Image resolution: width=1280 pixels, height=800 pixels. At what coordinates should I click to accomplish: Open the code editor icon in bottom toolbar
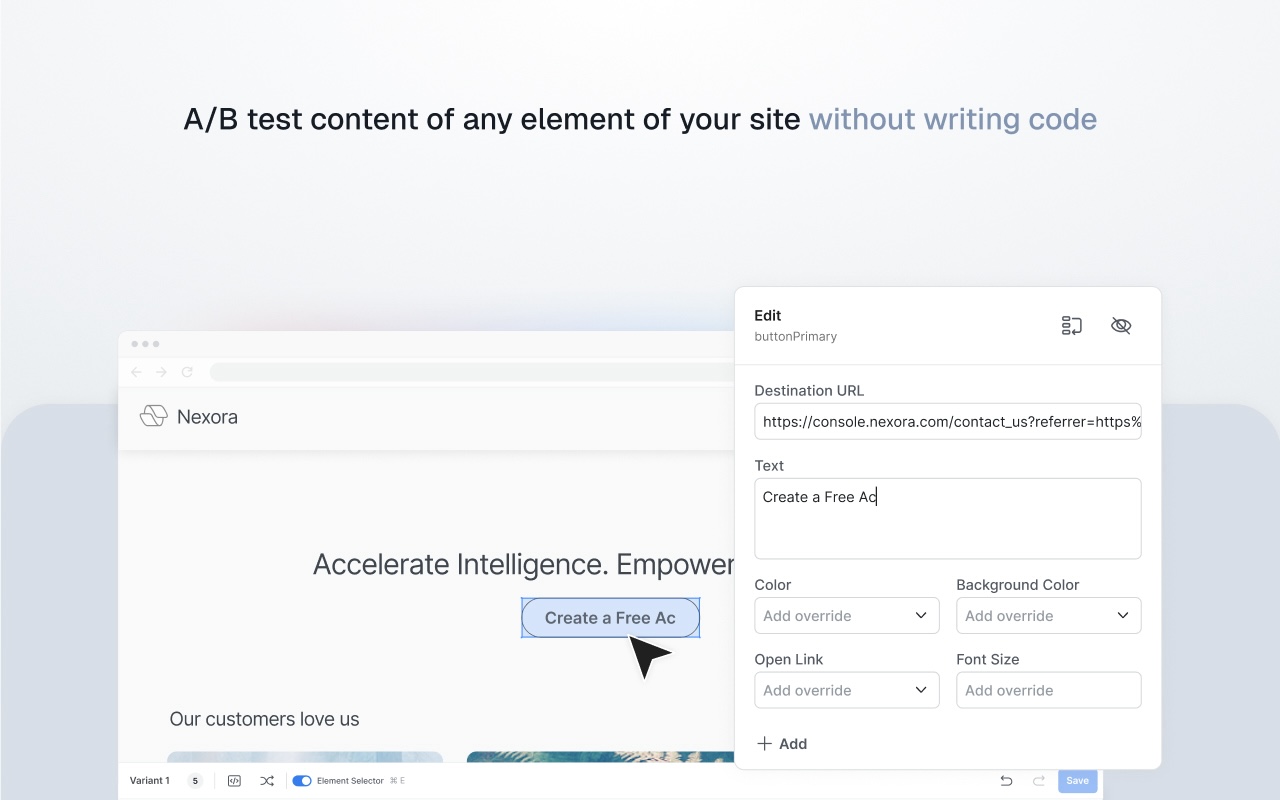pyautogui.click(x=234, y=781)
